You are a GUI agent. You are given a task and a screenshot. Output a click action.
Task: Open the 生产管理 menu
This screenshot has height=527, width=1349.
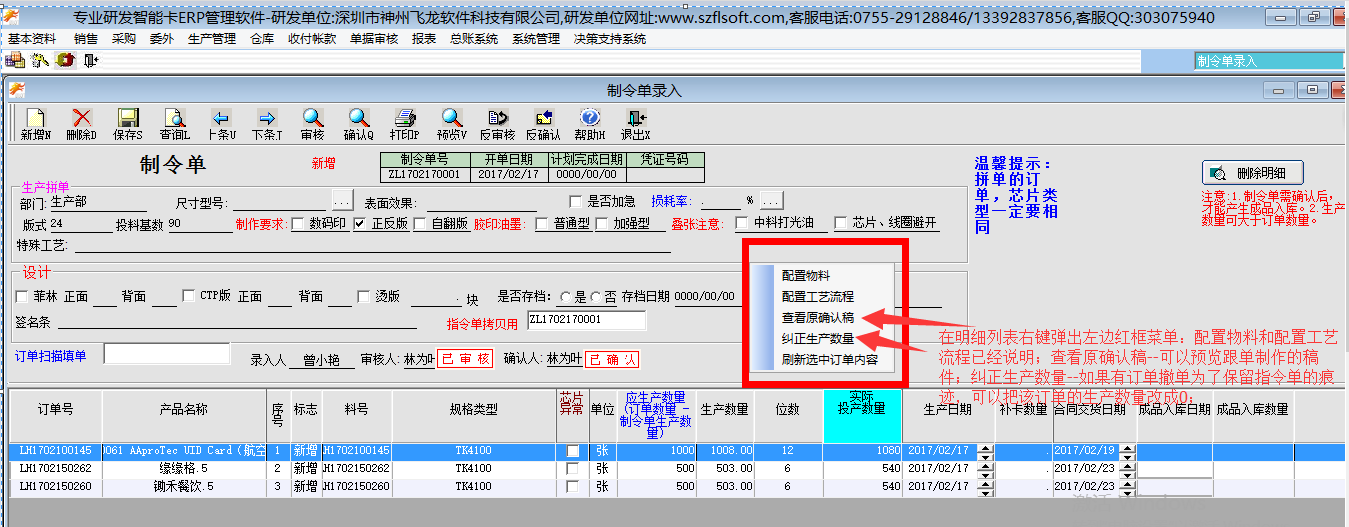pos(212,39)
